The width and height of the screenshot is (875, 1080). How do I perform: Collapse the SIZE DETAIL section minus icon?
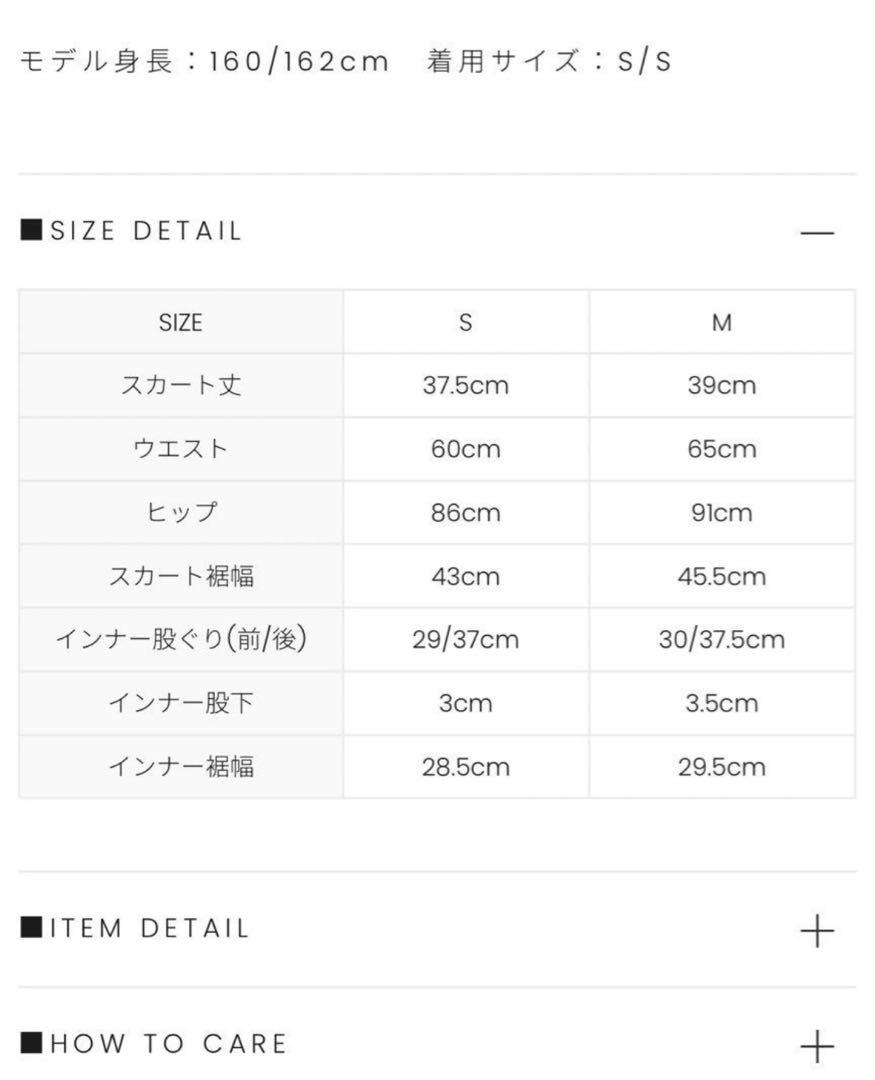pyautogui.click(x=817, y=233)
